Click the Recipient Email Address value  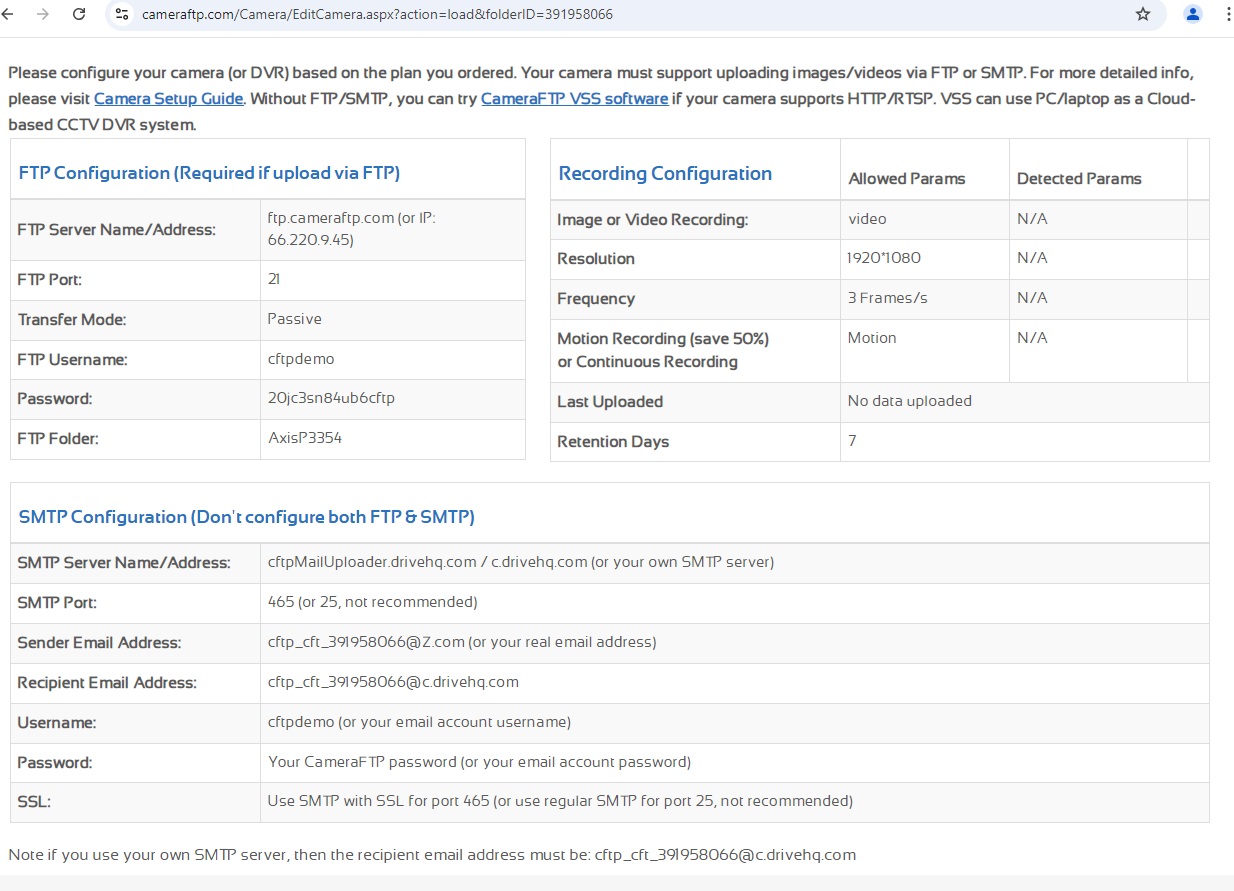393,682
